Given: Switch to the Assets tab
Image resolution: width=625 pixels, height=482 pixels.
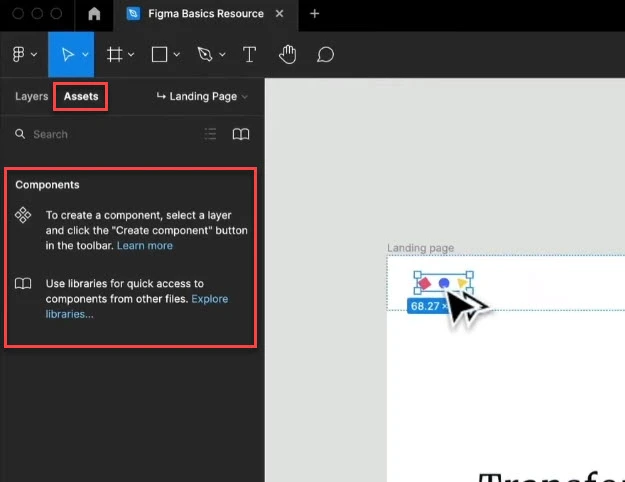Looking at the screenshot, I should coord(81,96).
